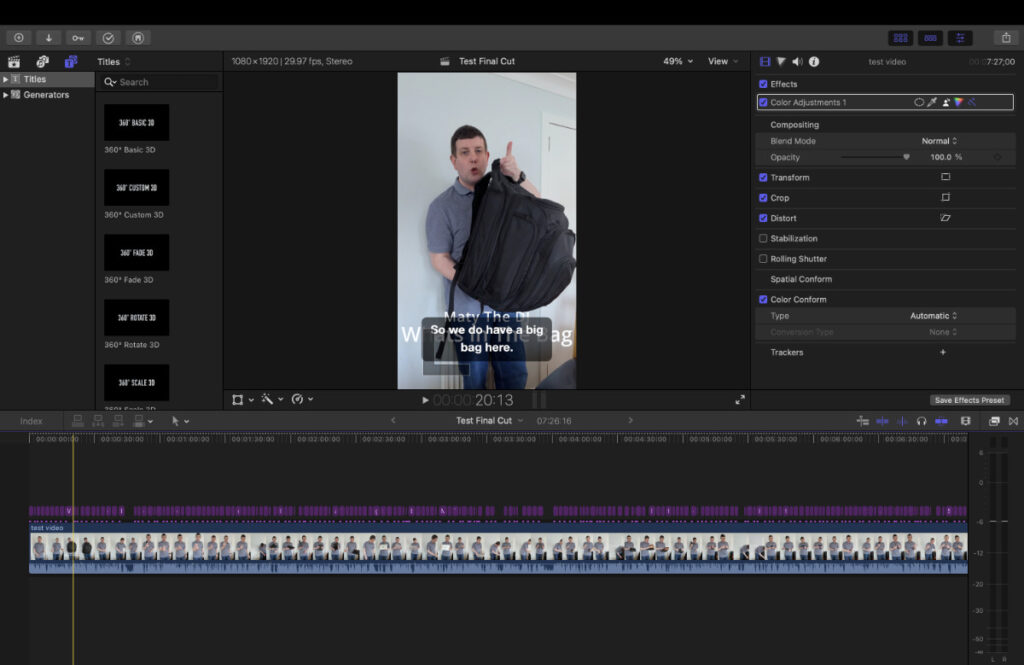Image resolution: width=1024 pixels, height=665 pixels.
Task: Open the Color Adjustments 1 color inspector
Action: click(x=959, y=102)
